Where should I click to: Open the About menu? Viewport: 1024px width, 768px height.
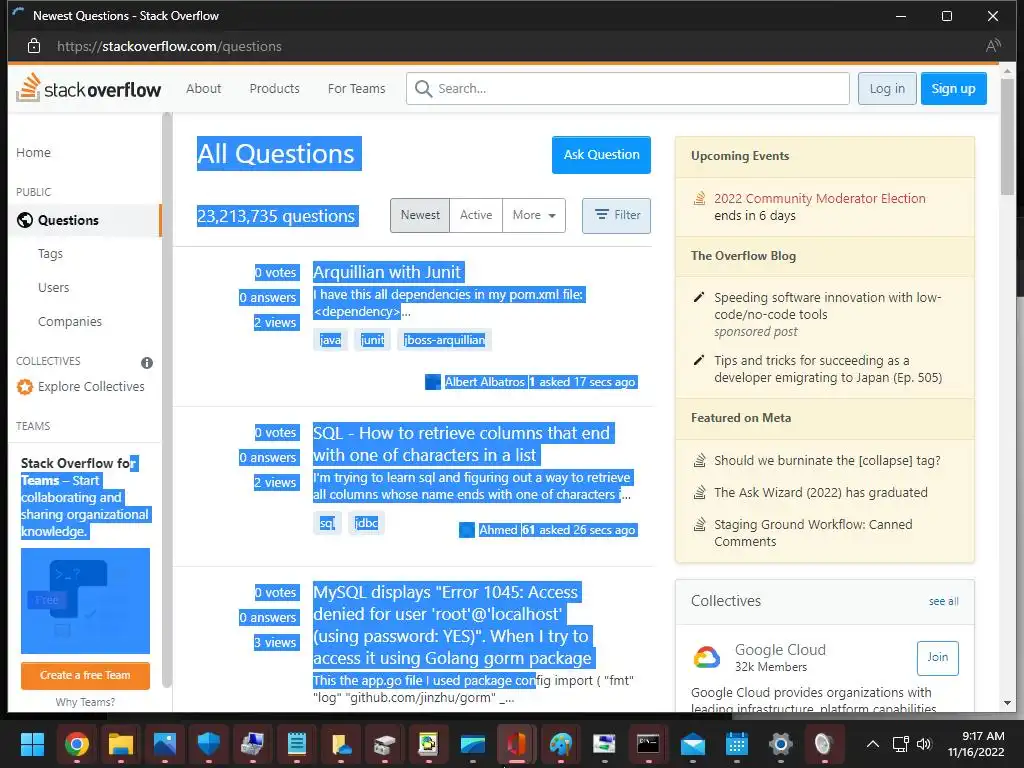pos(204,89)
